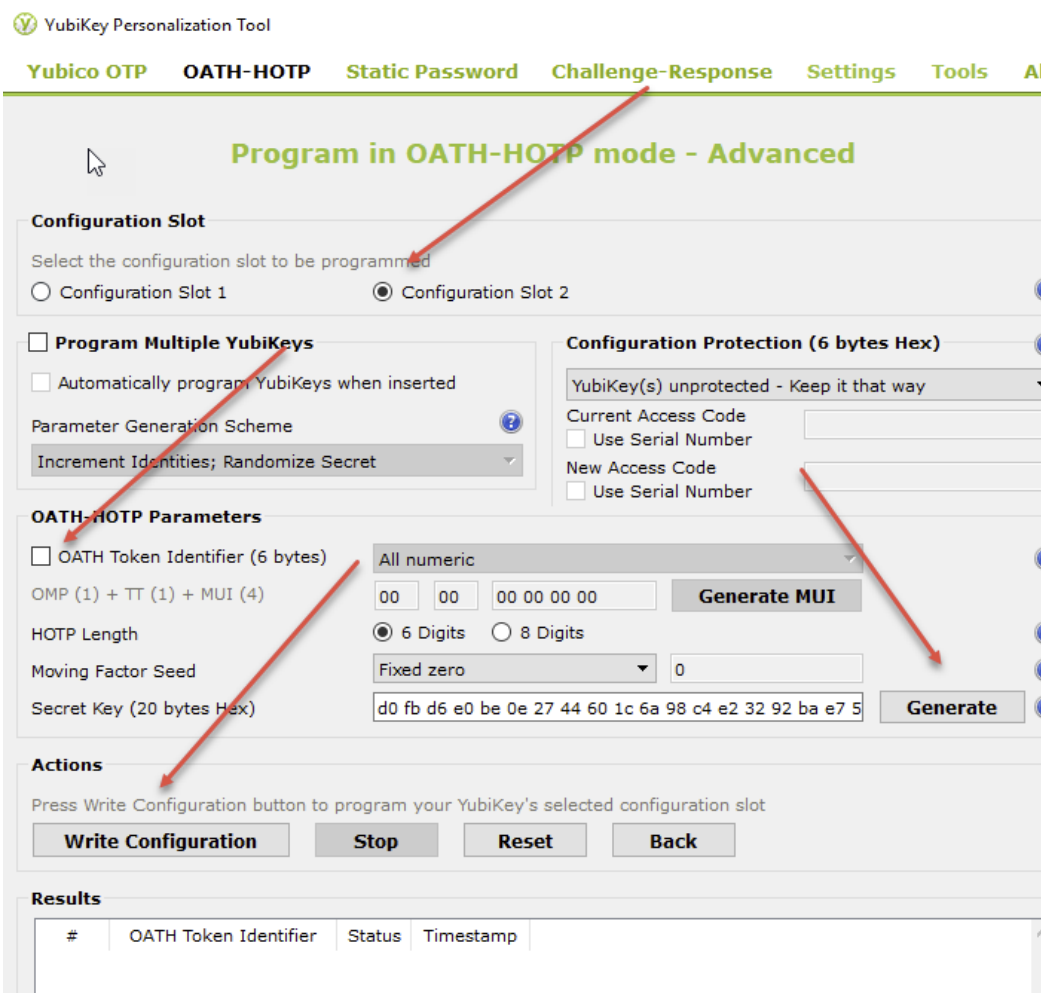1041x993 pixels.
Task: Expand the All numeric dropdown
Action: coord(617,559)
